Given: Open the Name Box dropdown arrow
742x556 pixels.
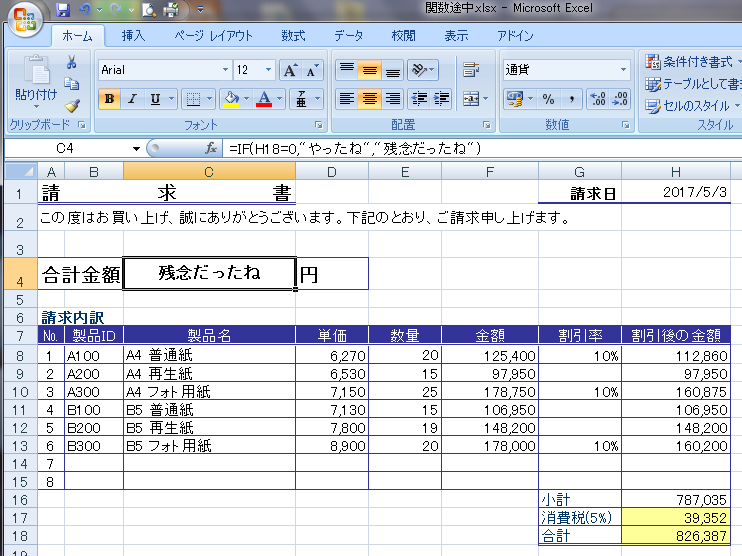Looking at the screenshot, I should (x=136, y=148).
